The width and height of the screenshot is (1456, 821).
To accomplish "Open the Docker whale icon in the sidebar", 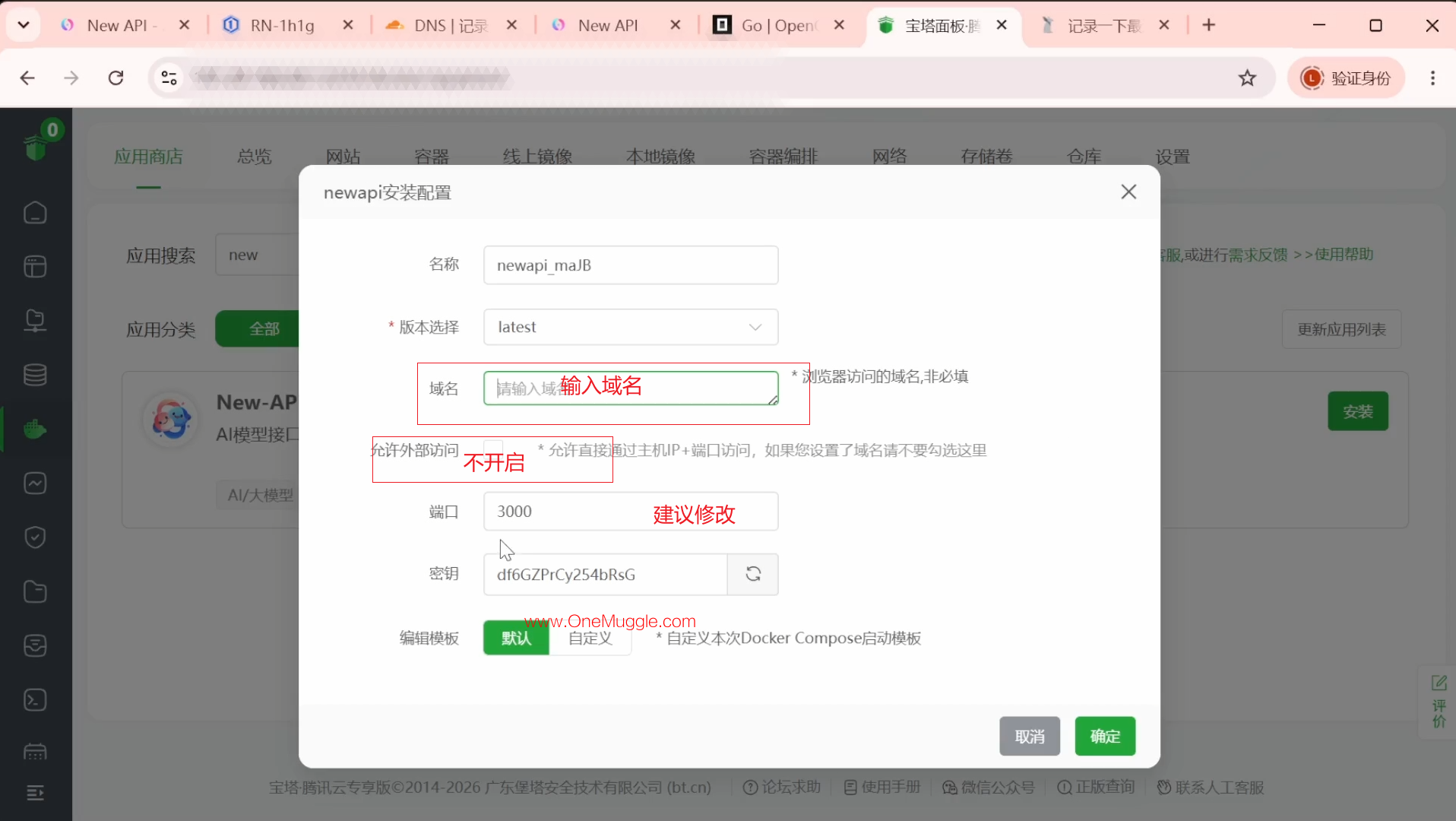I will (35, 429).
